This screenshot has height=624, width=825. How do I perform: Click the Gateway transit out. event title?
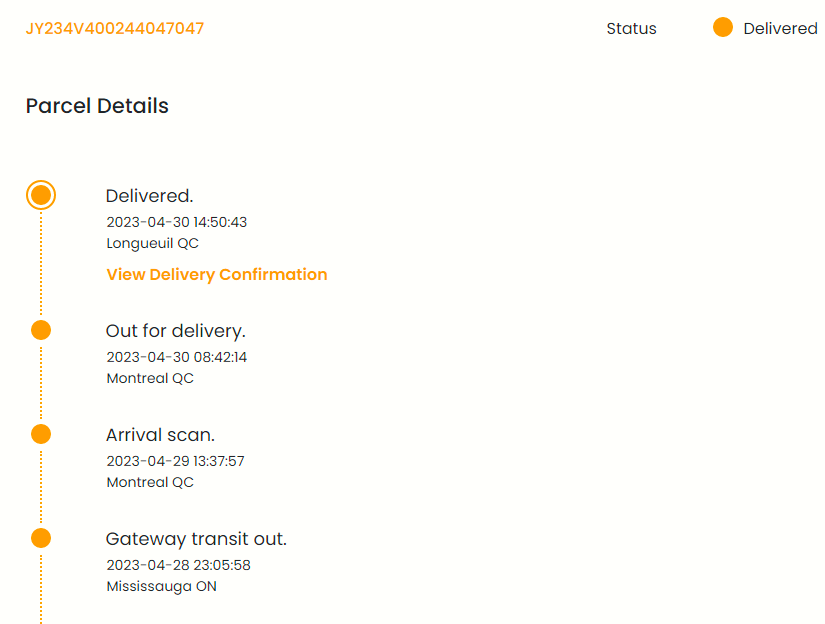tap(196, 539)
